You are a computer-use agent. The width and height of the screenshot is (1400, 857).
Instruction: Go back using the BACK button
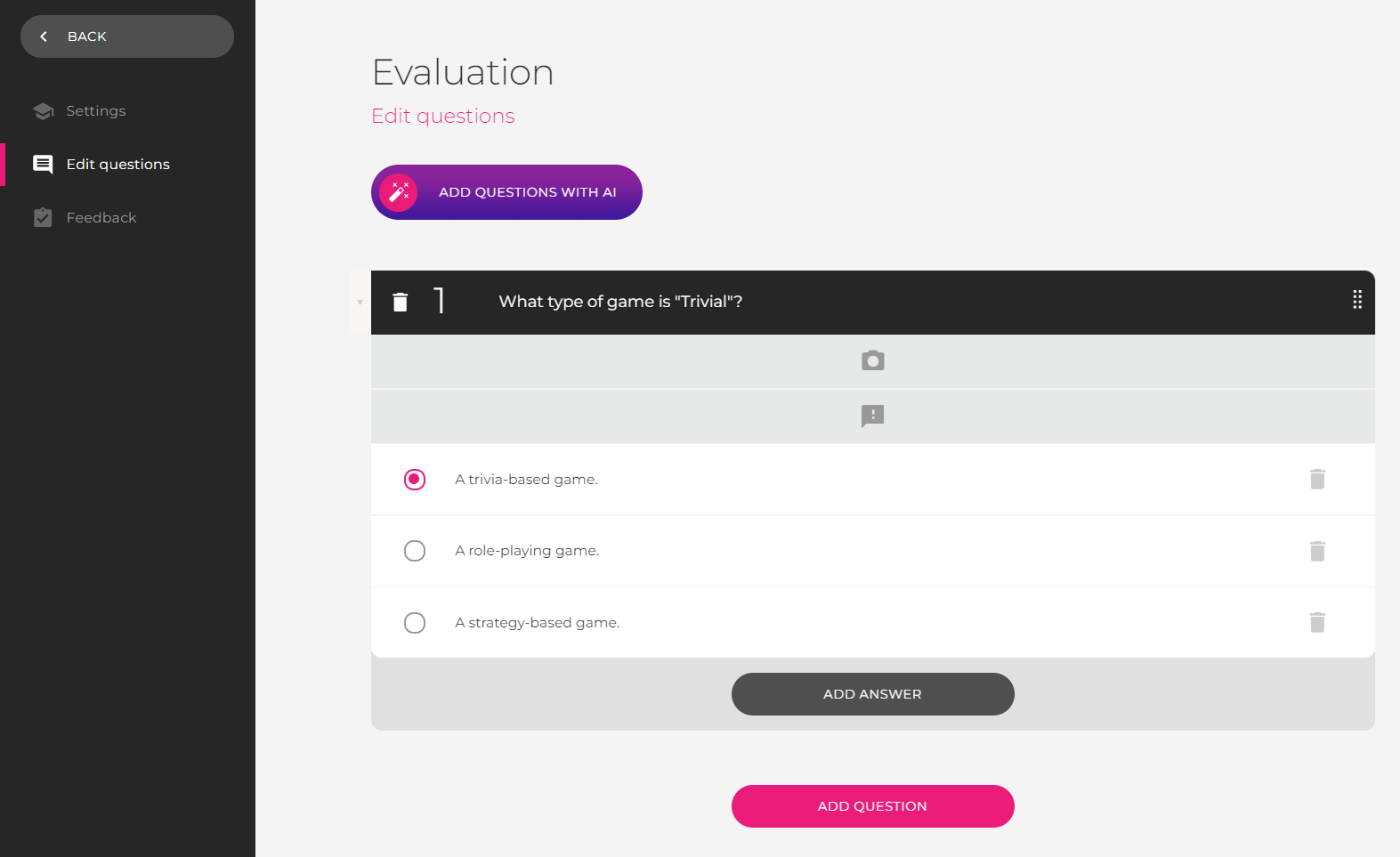pyautogui.click(x=126, y=36)
